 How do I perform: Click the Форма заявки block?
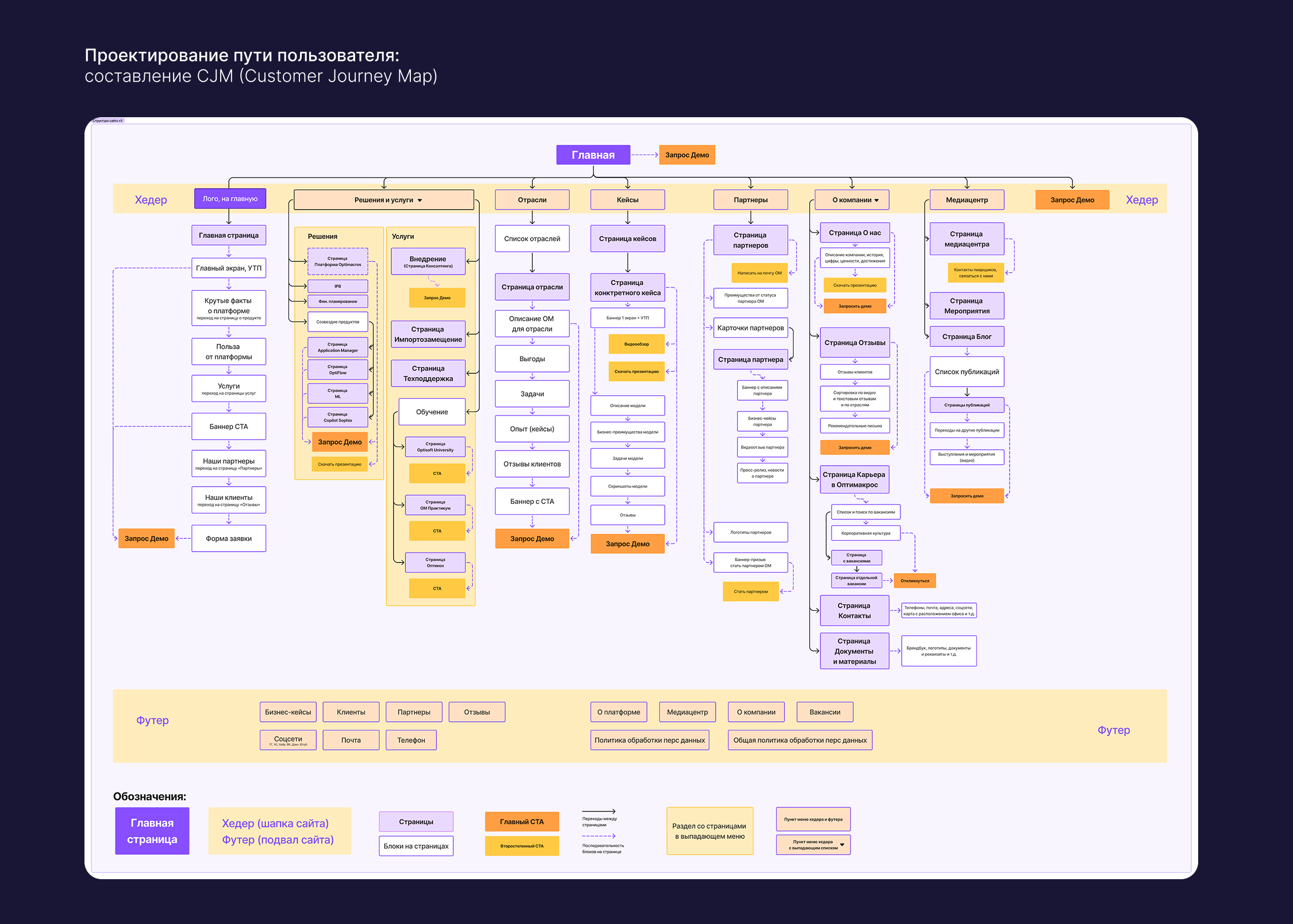(229, 538)
